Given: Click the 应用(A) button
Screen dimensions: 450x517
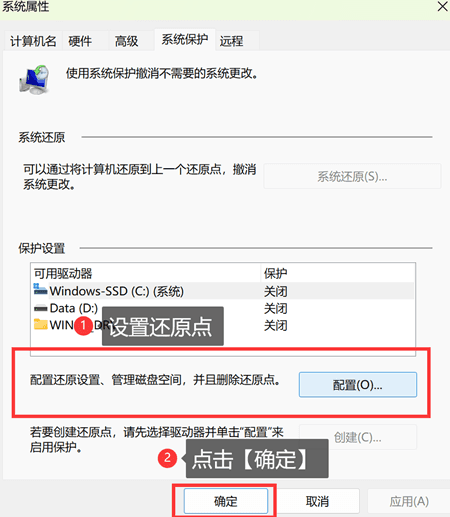Looking at the screenshot, I should coord(409,501).
